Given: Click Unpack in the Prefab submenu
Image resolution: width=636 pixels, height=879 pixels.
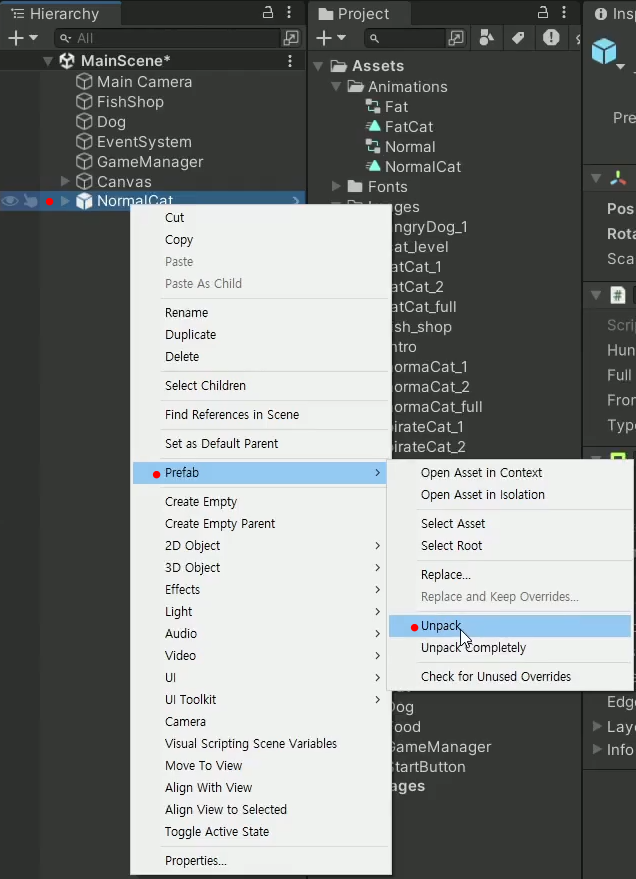Looking at the screenshot, I should coord(510,626).
